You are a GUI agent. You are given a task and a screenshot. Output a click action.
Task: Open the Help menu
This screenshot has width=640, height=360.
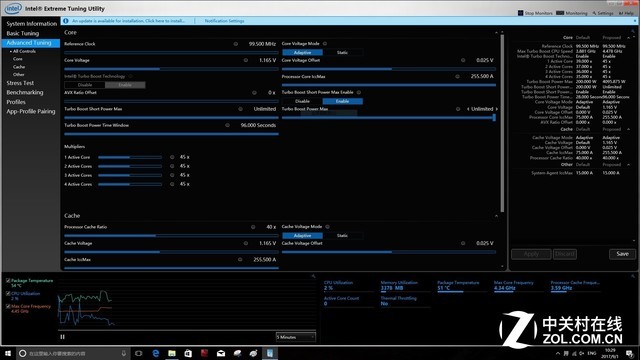(x=626, y=13)
